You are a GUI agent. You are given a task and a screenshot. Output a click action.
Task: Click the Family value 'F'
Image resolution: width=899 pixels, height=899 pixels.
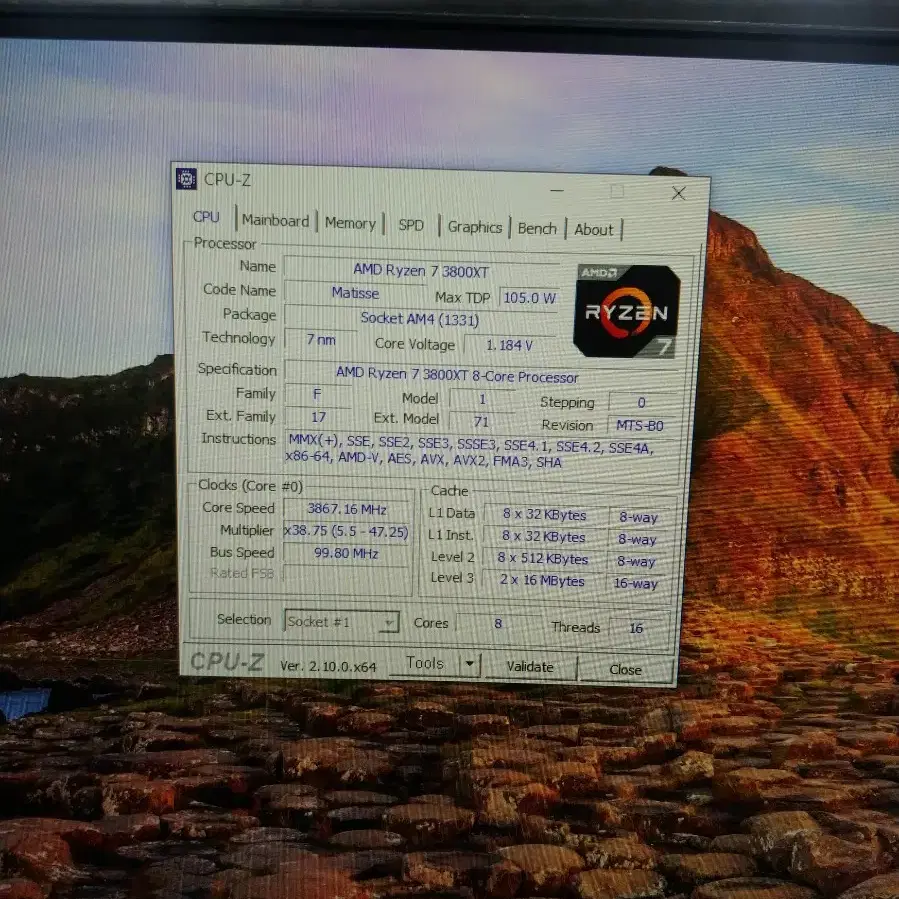tap(318, 394)
